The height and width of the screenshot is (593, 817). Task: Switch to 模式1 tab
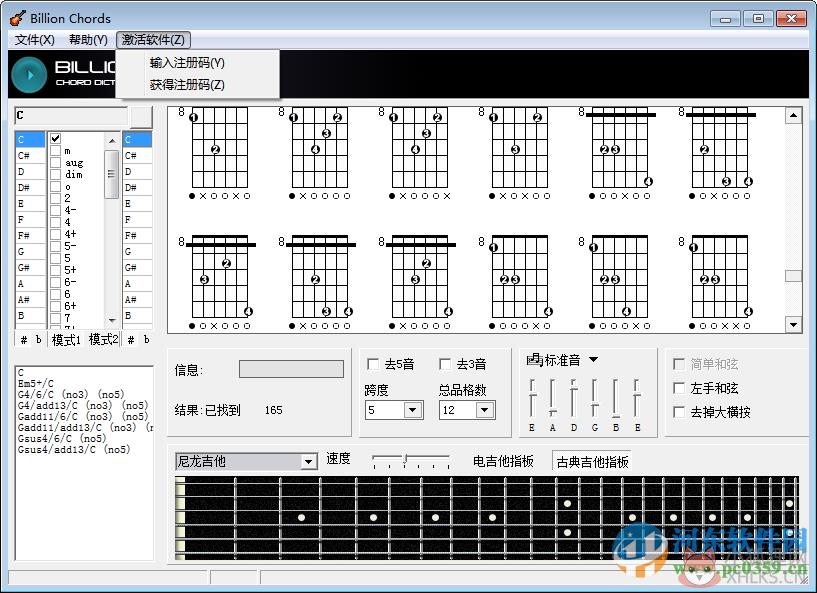click(x=66, y=340)
